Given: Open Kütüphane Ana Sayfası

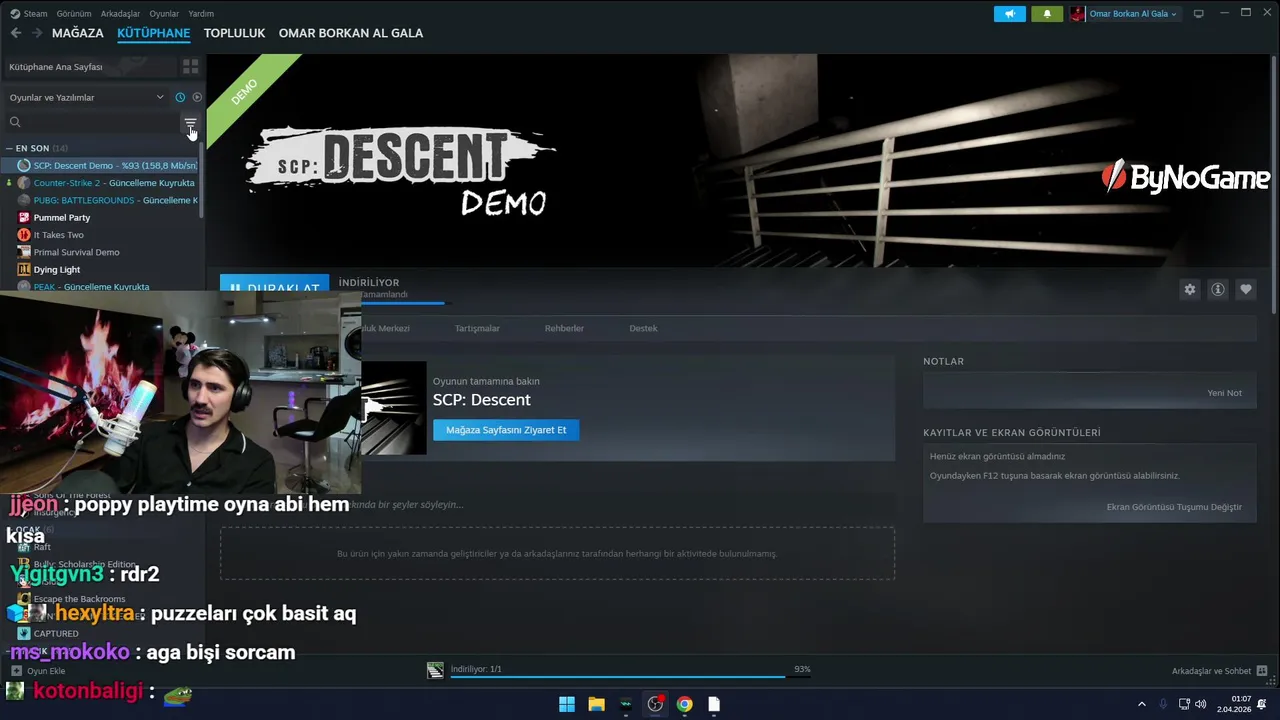Looking at the screenshot, I should click(91, 67).
